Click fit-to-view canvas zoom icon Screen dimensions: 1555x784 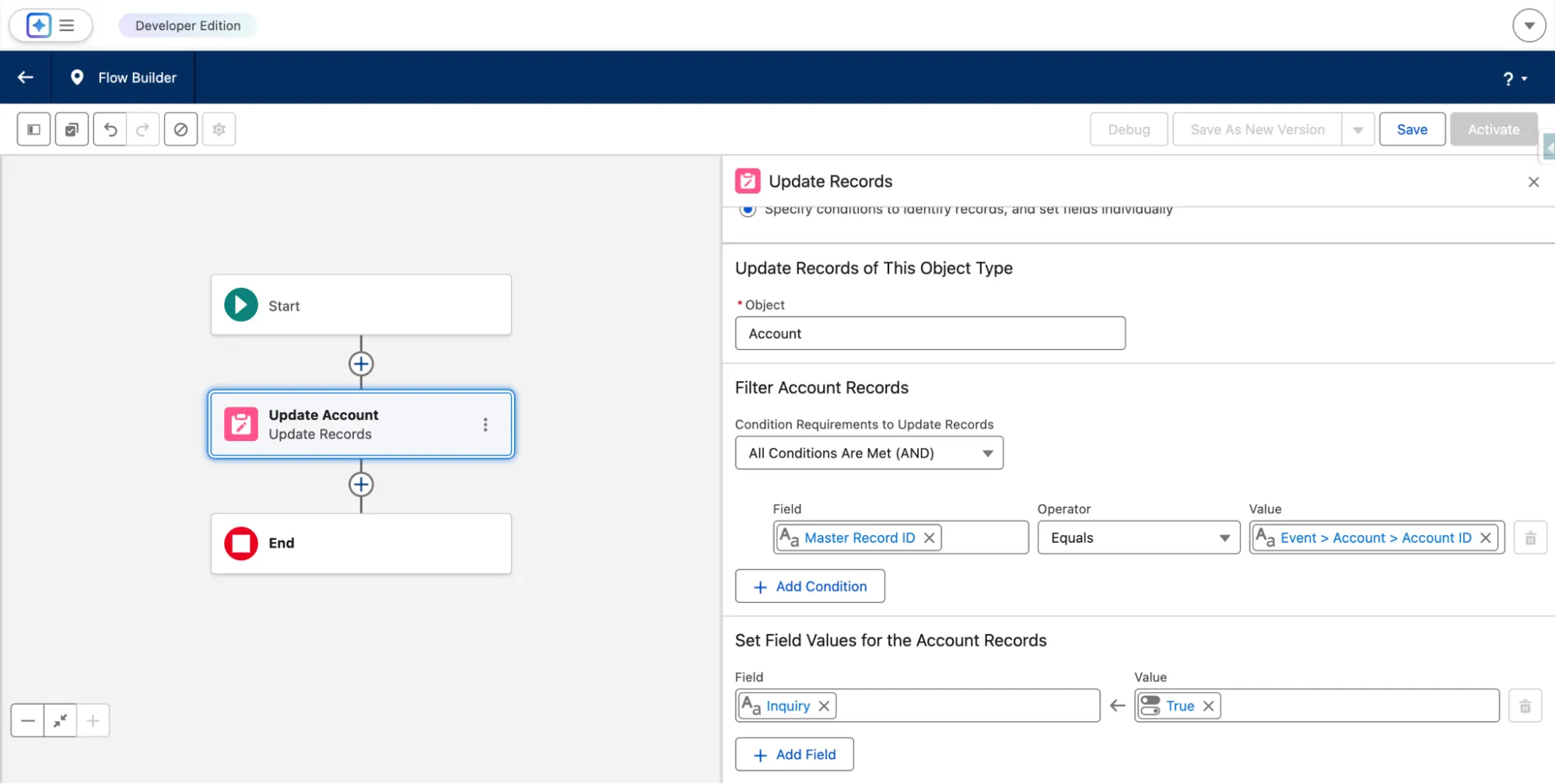(x=60, y=721)
